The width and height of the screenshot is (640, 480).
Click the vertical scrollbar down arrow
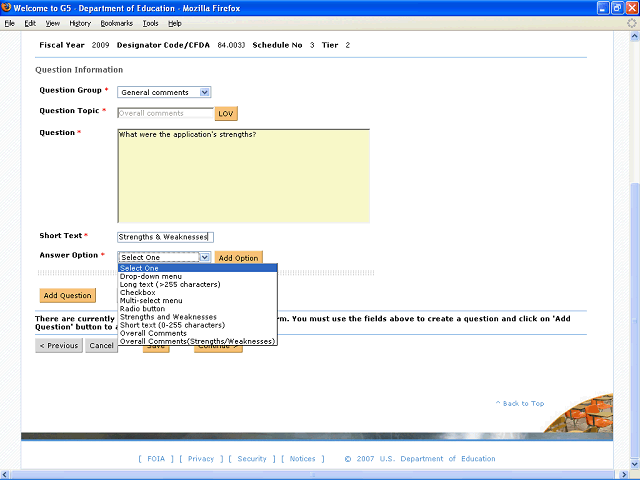(x=635, y=464)
